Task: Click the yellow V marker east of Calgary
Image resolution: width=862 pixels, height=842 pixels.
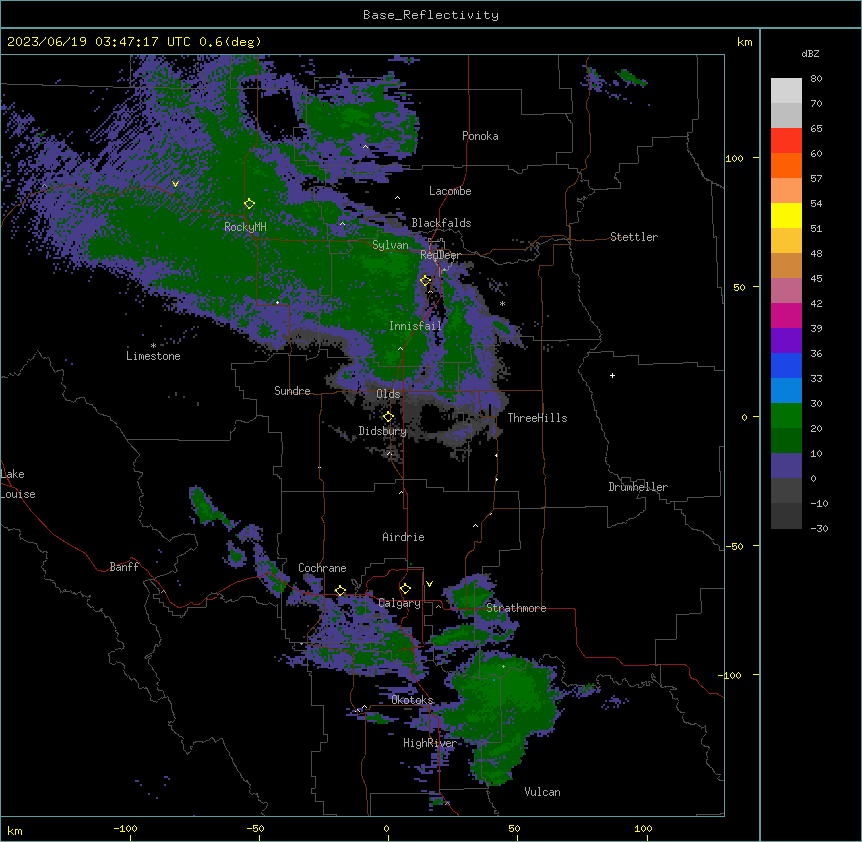Action: 429,584
